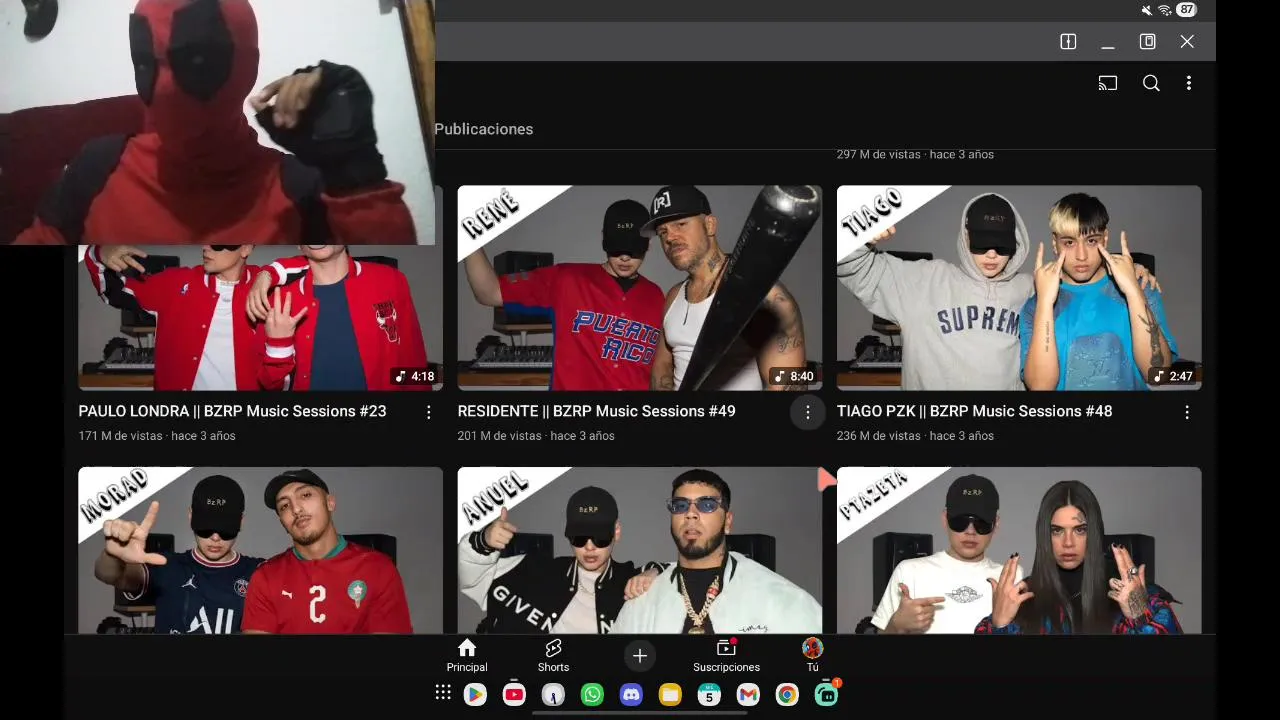The image size is (1280, 720).
Task: Open YouTube search magnifier
Action: [1151, 83]
